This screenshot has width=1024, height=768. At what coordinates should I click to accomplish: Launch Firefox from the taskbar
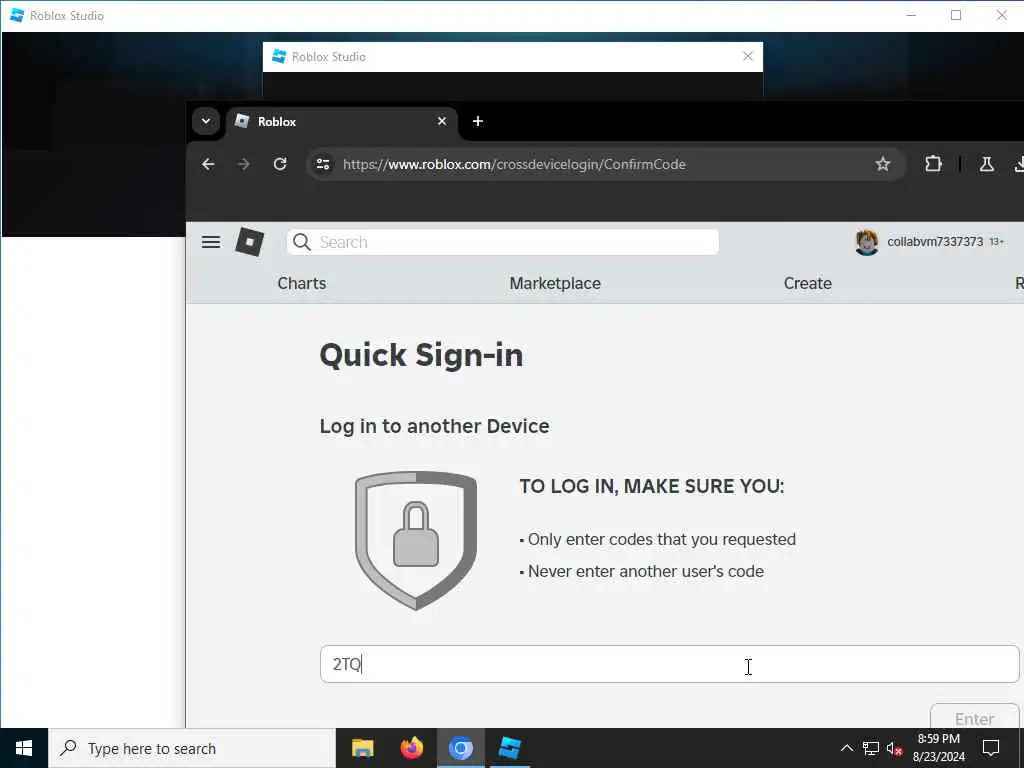click(411, 748)
